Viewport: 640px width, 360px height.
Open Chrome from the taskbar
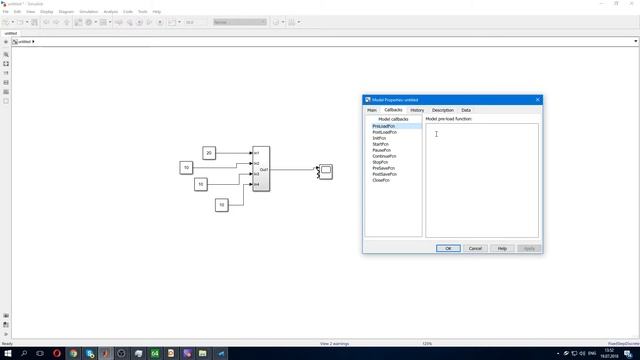[73, 353]
